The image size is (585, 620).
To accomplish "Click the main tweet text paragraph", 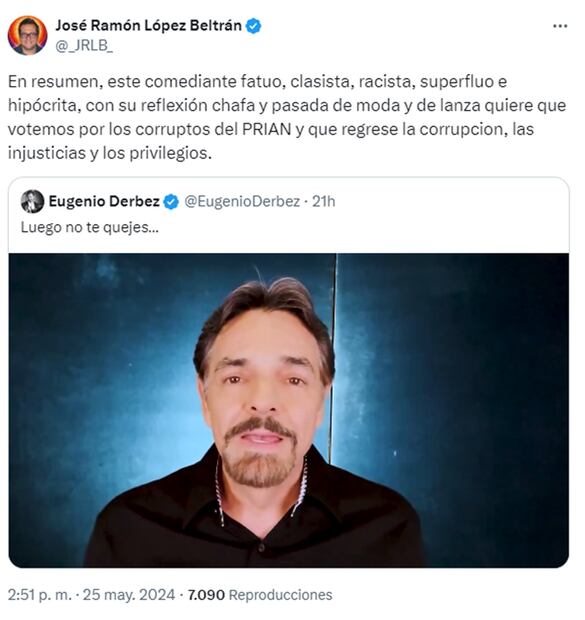I will (287, 117).
